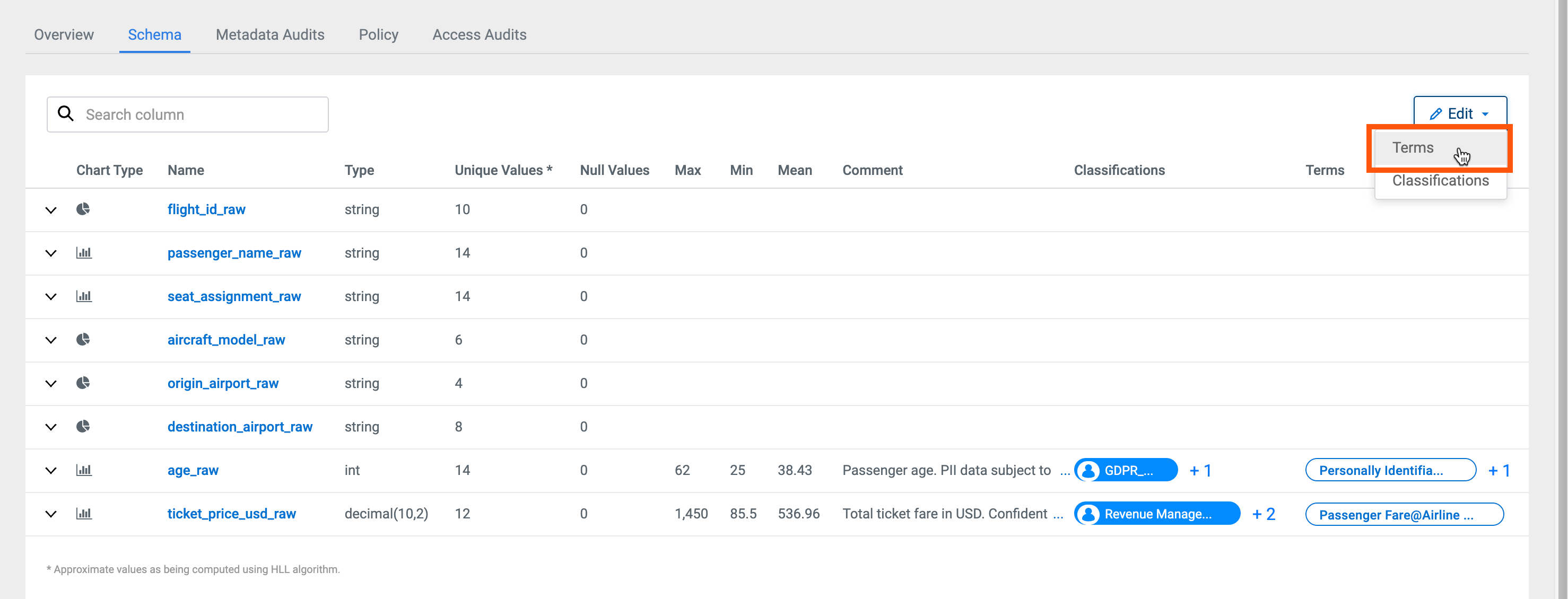Select Terms from the Edit menu
This screenshot has height=599, width=1568.
click(1413, 148)
